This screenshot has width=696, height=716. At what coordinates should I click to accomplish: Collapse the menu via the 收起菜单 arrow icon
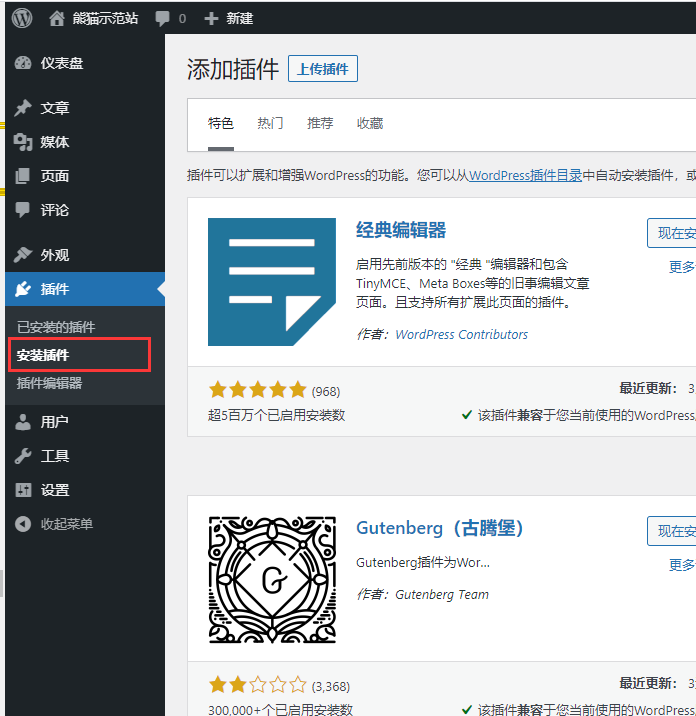23,524
